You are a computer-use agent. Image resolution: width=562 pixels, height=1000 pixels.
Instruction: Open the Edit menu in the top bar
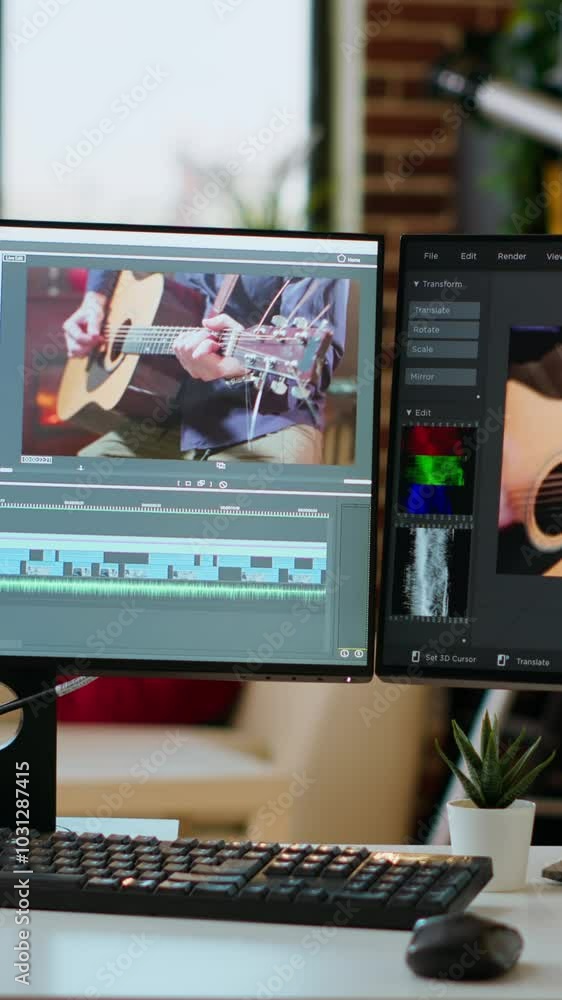point(469,256)
